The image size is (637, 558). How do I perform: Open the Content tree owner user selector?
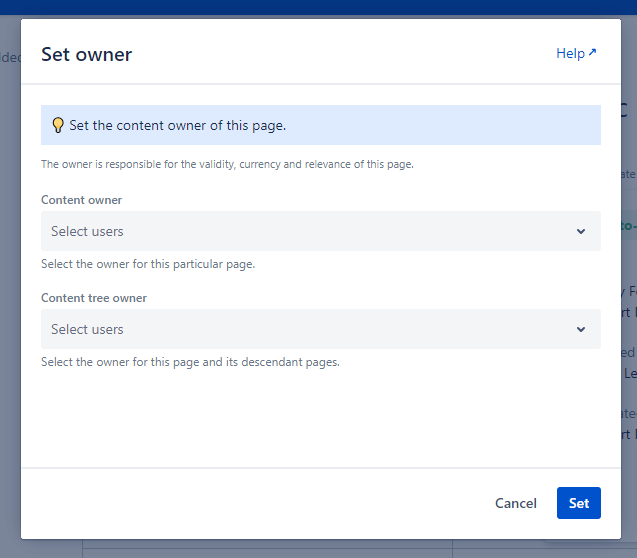tap(321, 329)
